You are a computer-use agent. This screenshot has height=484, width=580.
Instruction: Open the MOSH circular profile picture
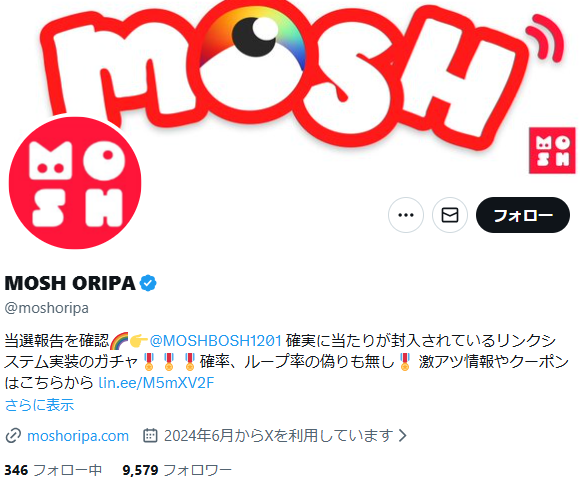[75, 183]
